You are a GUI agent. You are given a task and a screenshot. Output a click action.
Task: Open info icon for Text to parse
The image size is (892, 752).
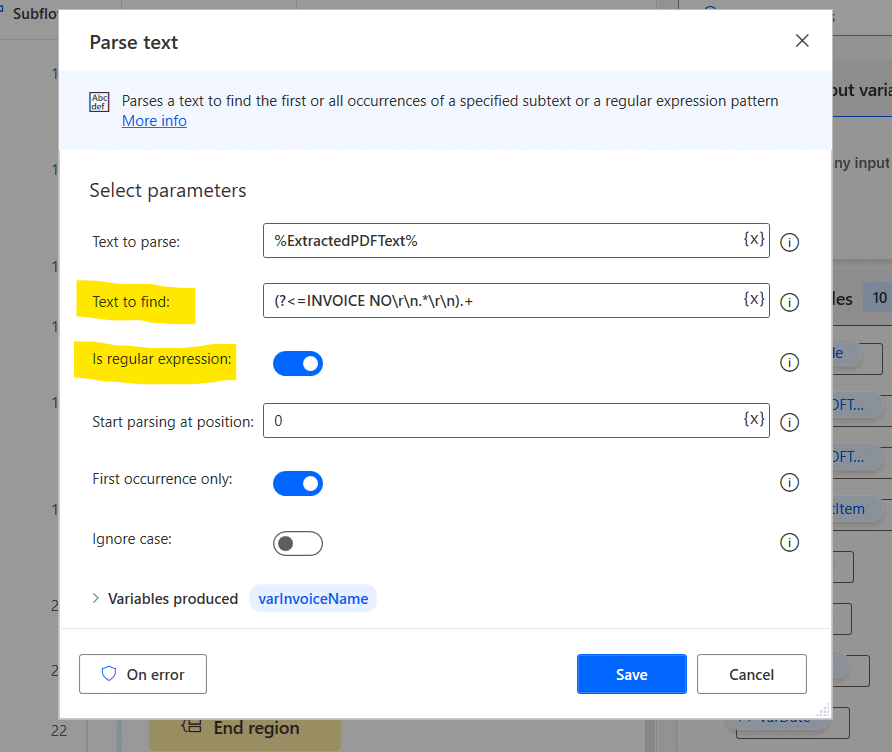tap(789, 242)
